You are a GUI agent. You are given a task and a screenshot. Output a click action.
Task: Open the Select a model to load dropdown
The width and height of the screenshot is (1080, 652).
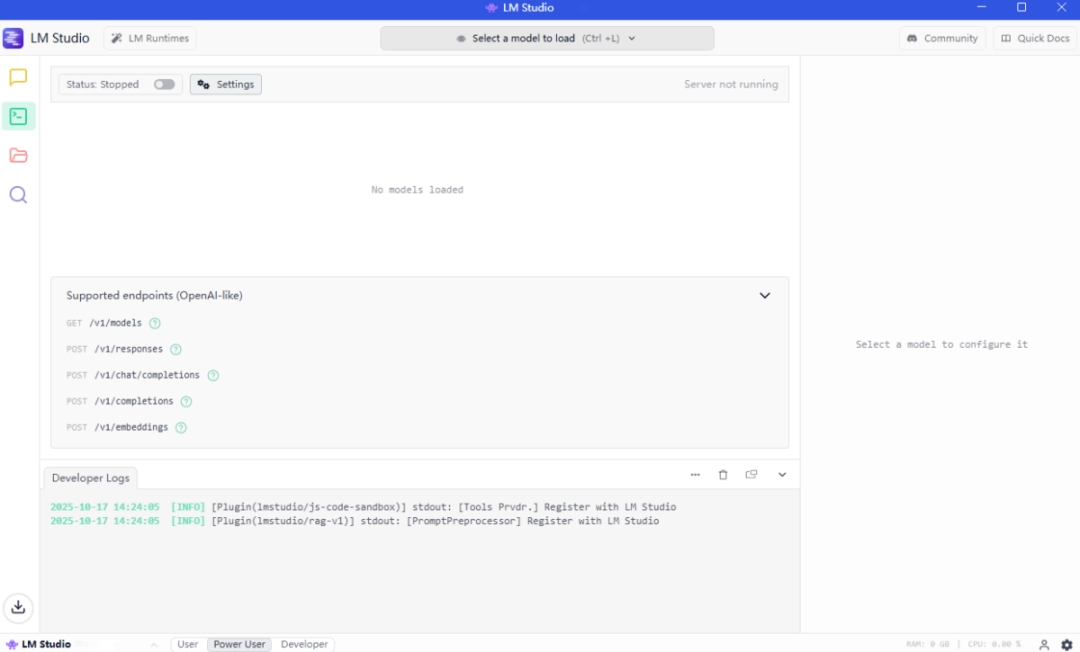(547, 37)
